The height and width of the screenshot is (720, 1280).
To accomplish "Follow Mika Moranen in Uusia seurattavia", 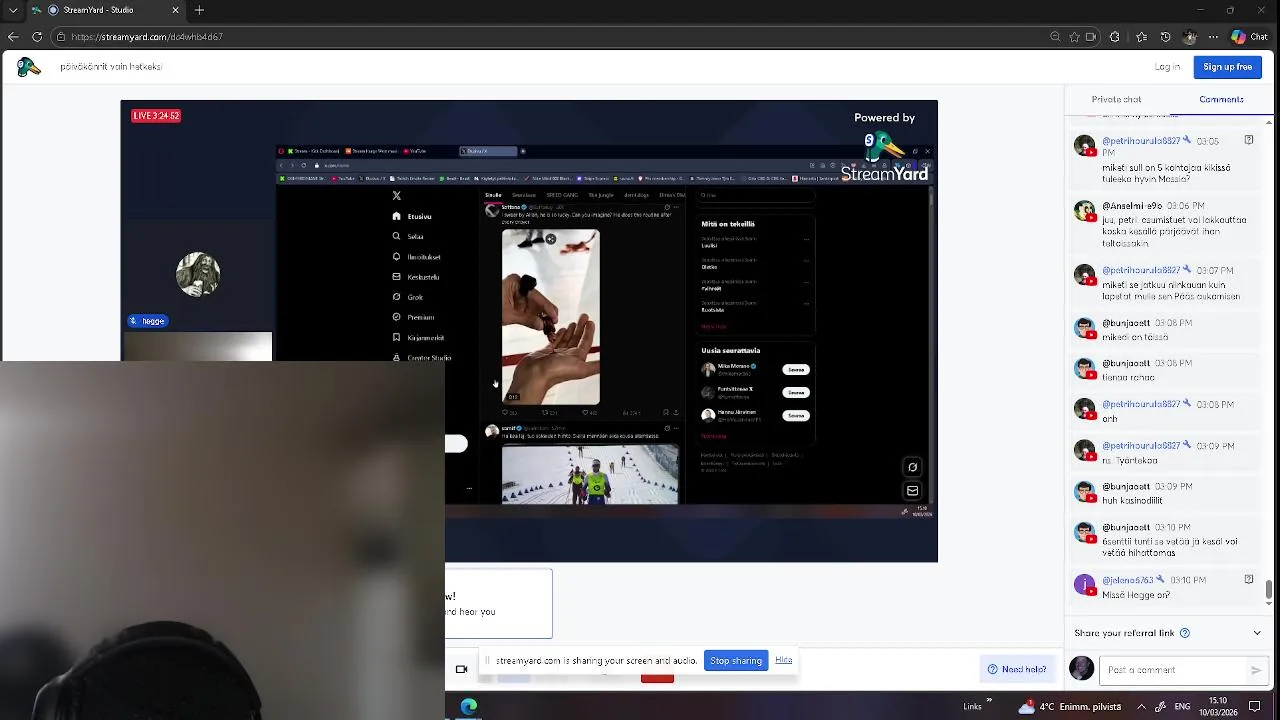I will click(795, 369).
